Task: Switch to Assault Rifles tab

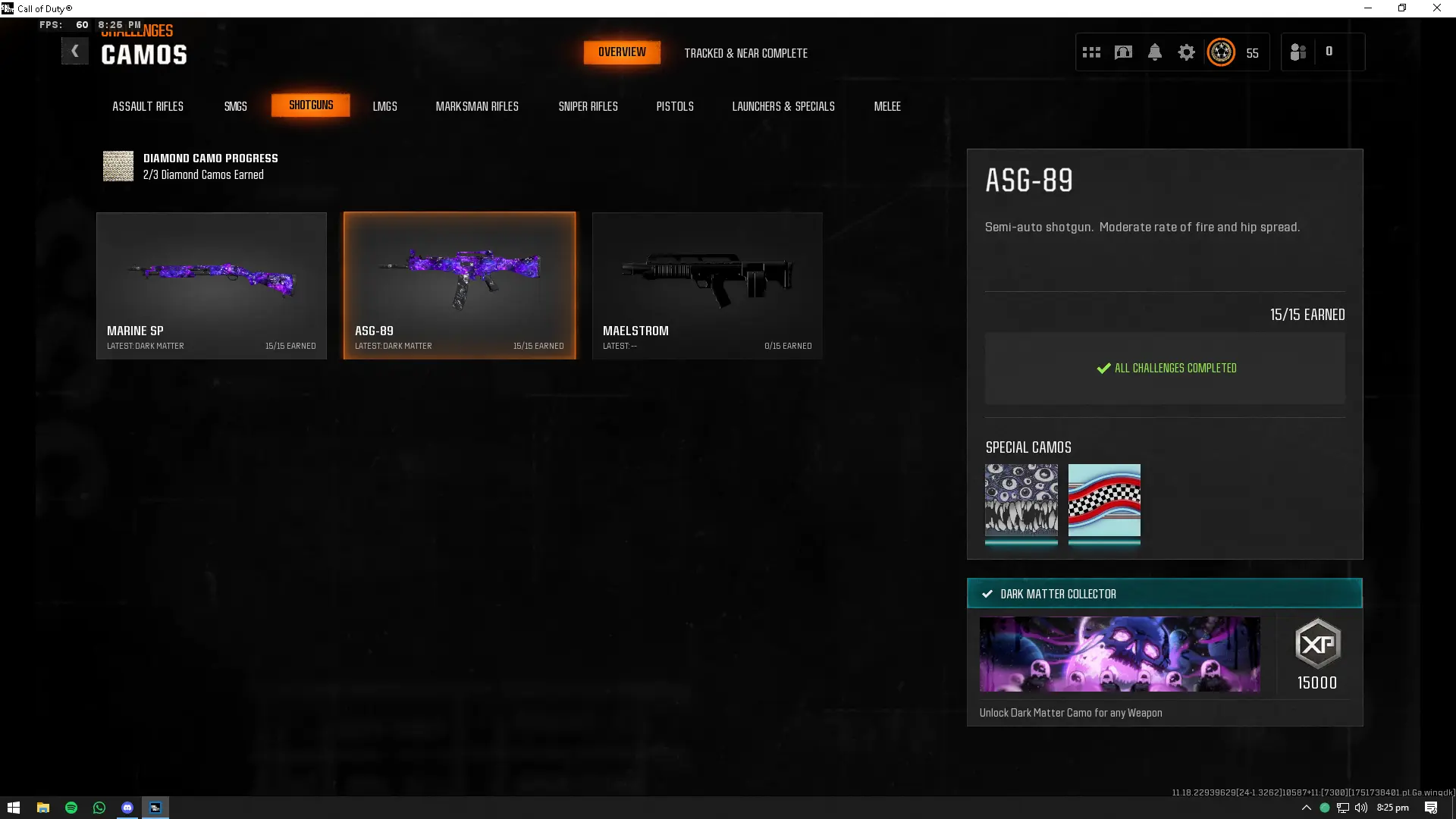Action: [x=148, y=106]
